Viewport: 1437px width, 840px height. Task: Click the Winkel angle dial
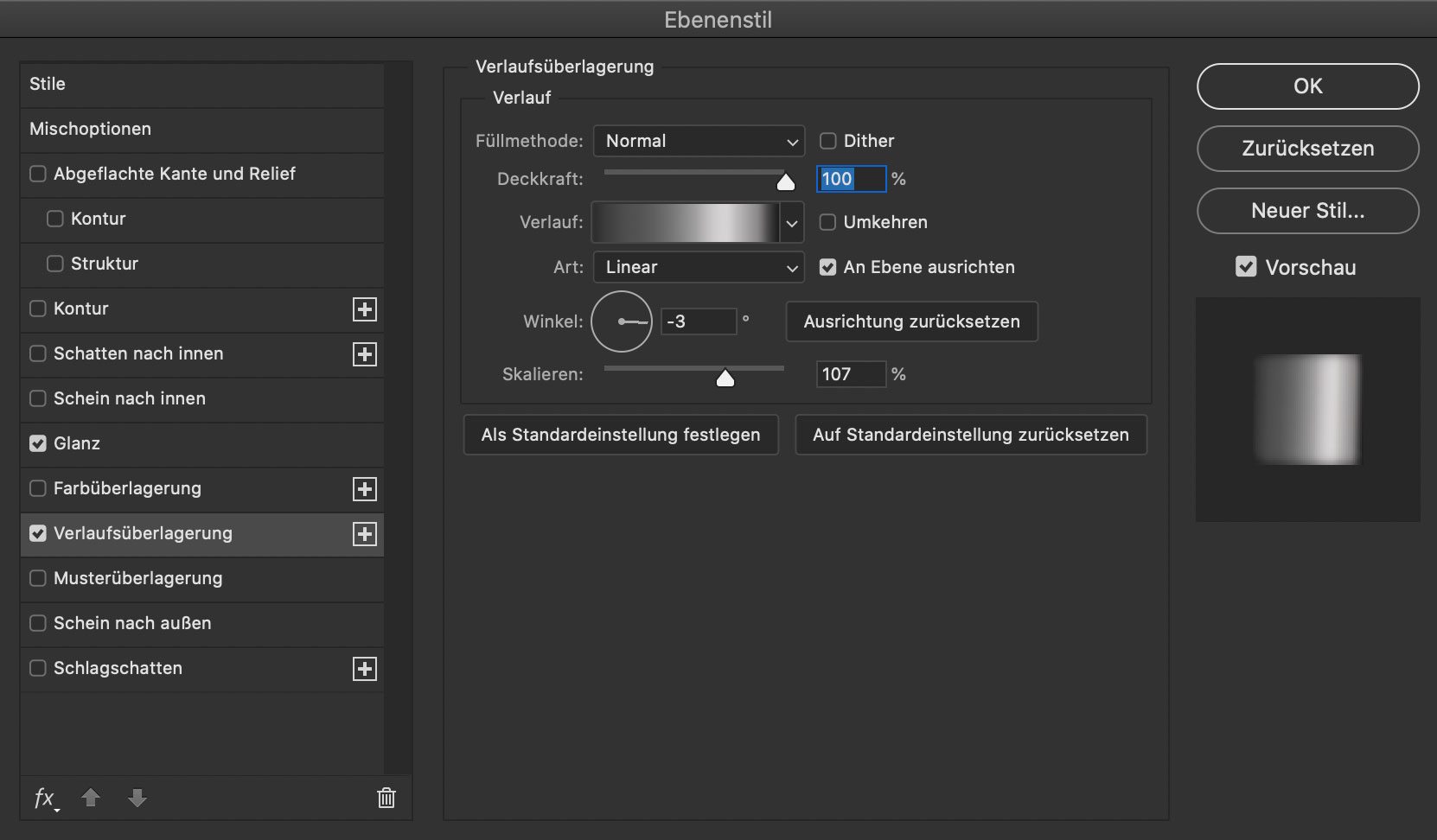tap(622, 321)
